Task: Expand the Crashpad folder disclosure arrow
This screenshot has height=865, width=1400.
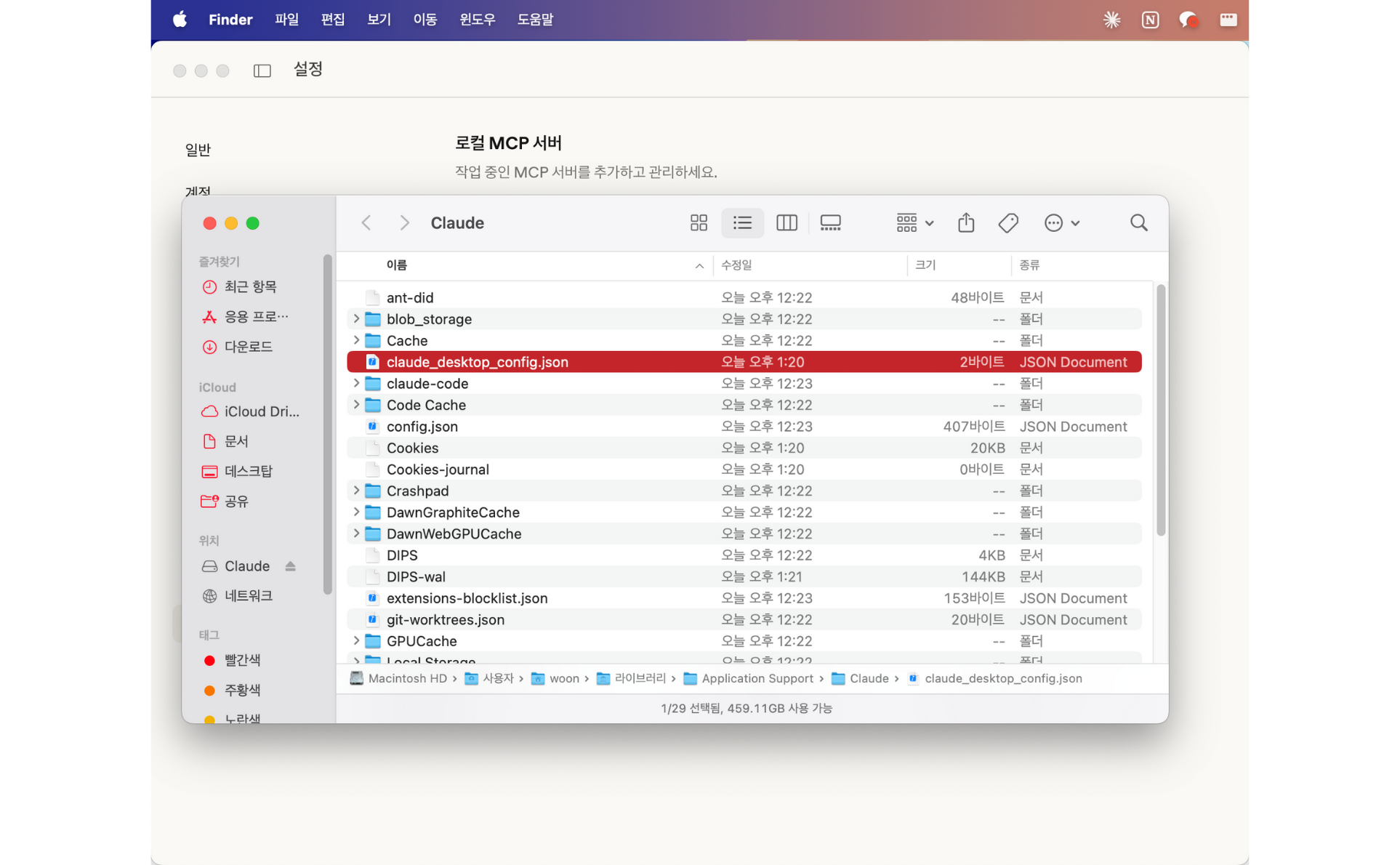Action: coord(356,491)
